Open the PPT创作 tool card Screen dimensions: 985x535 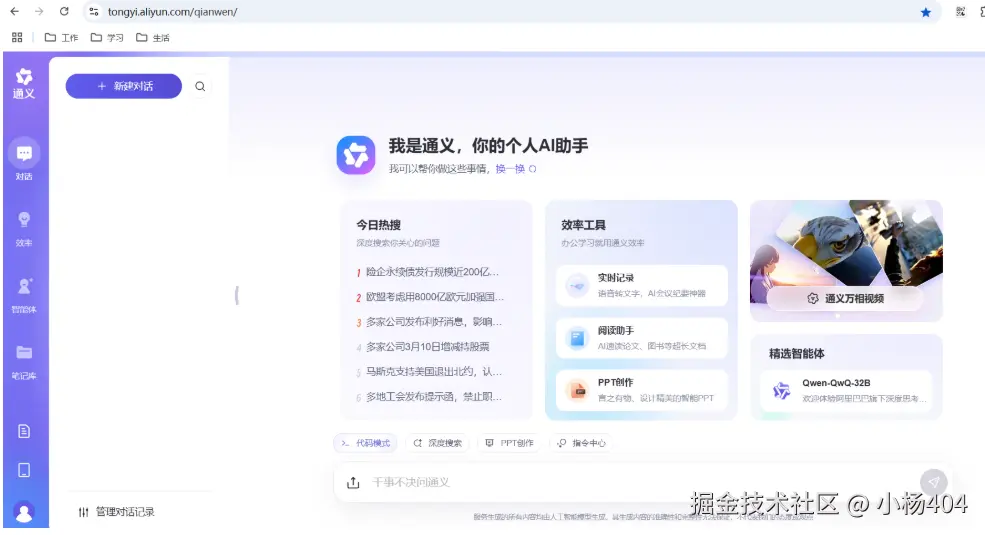(641, 390)
